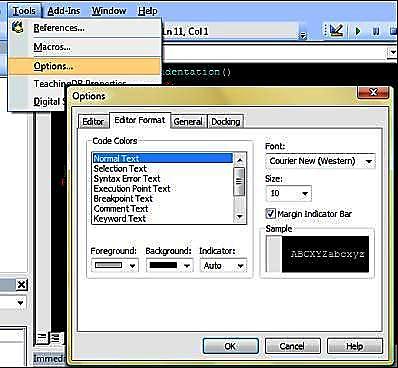Click the References icon in Tools menu

point(17,27)
